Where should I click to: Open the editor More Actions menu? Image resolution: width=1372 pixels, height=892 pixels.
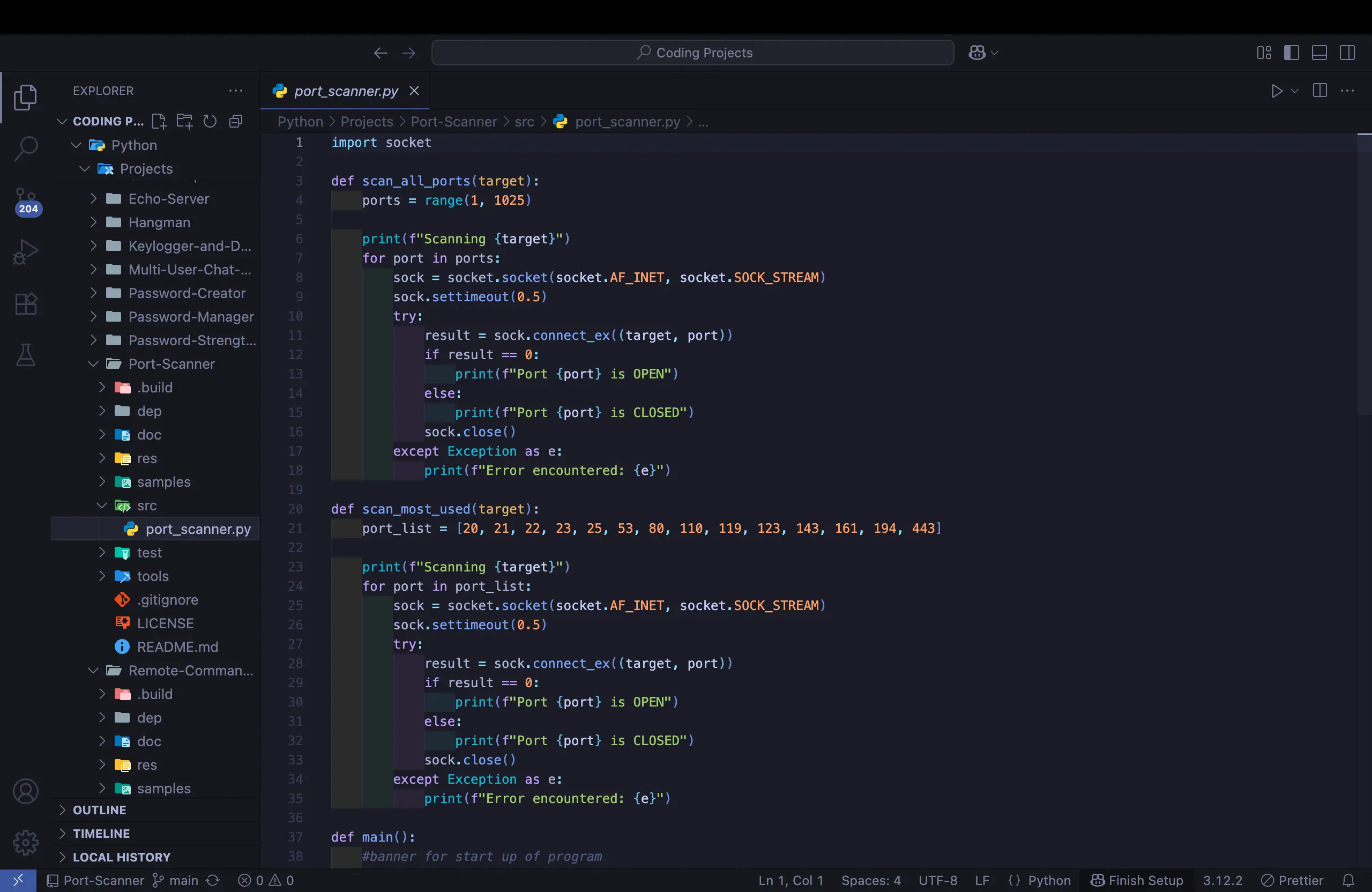pos(1348,91)
